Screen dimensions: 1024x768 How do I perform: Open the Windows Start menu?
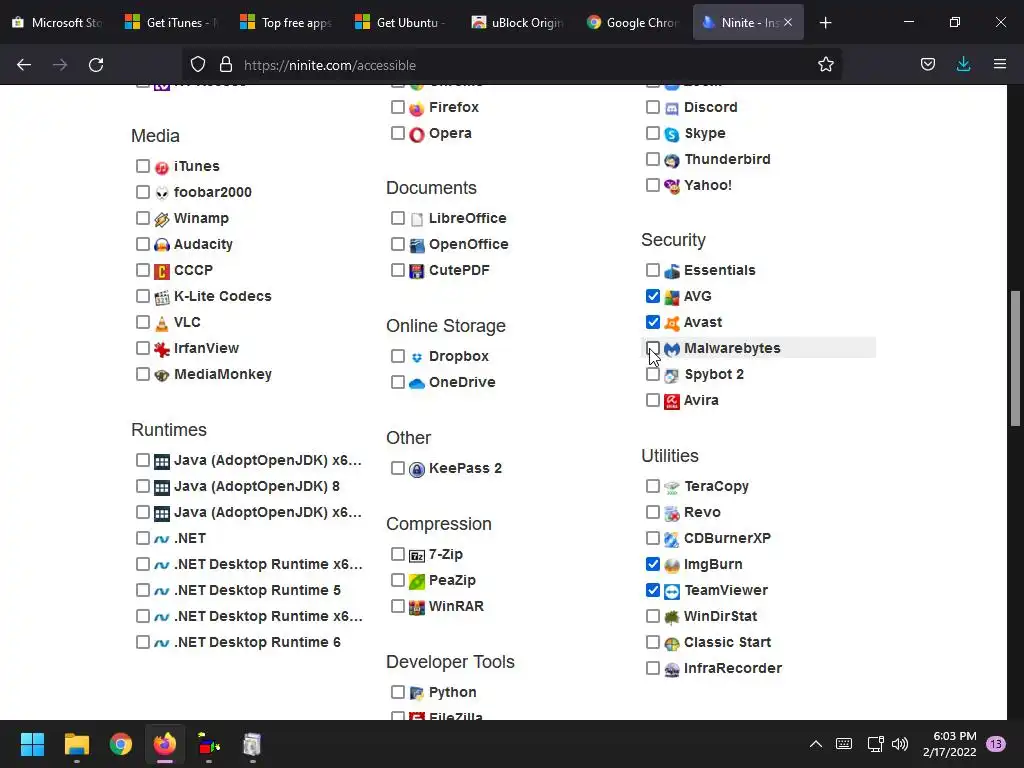tap(32, 744)
